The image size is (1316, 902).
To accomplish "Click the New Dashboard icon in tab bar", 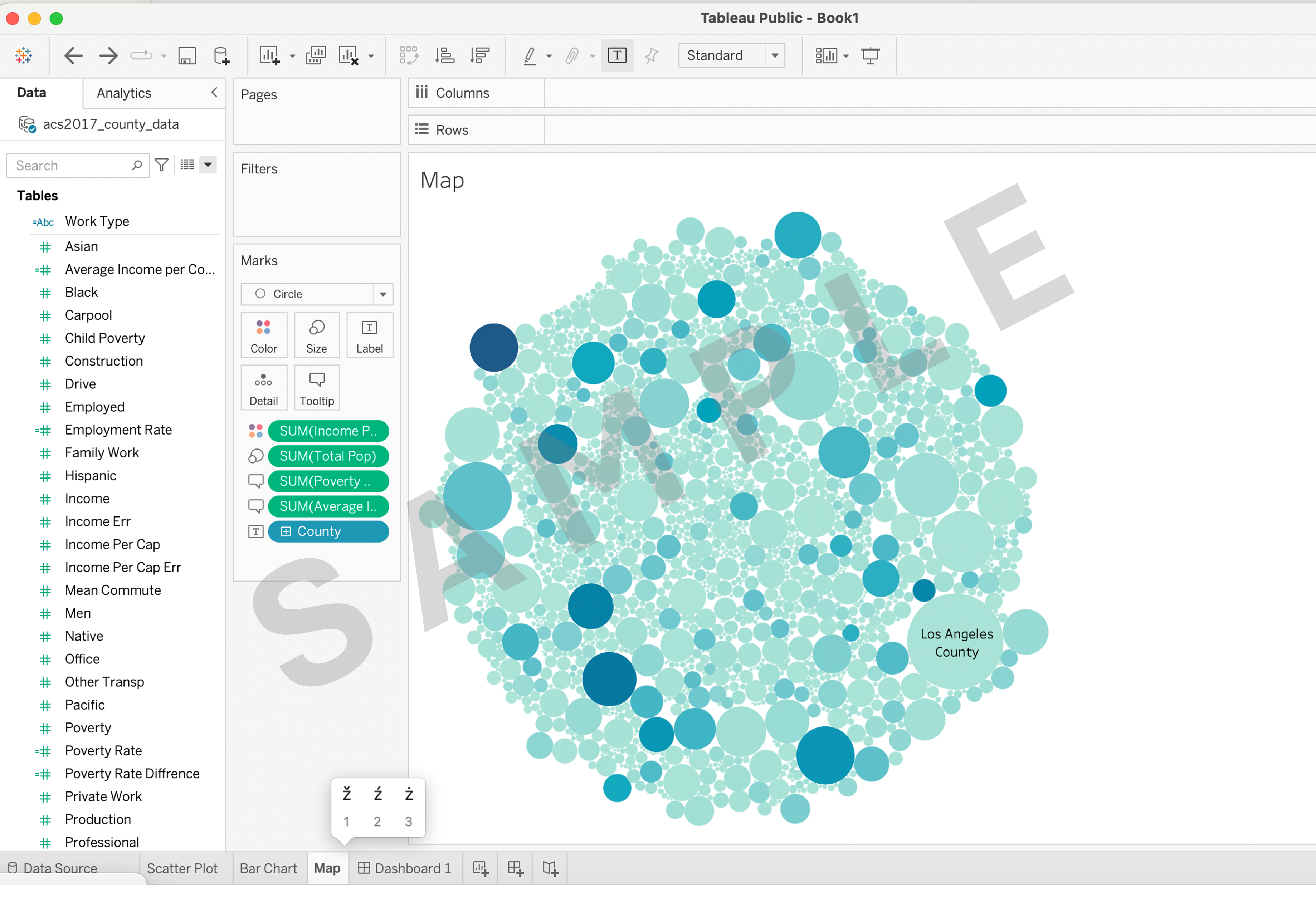I will (x=515, y=868).
